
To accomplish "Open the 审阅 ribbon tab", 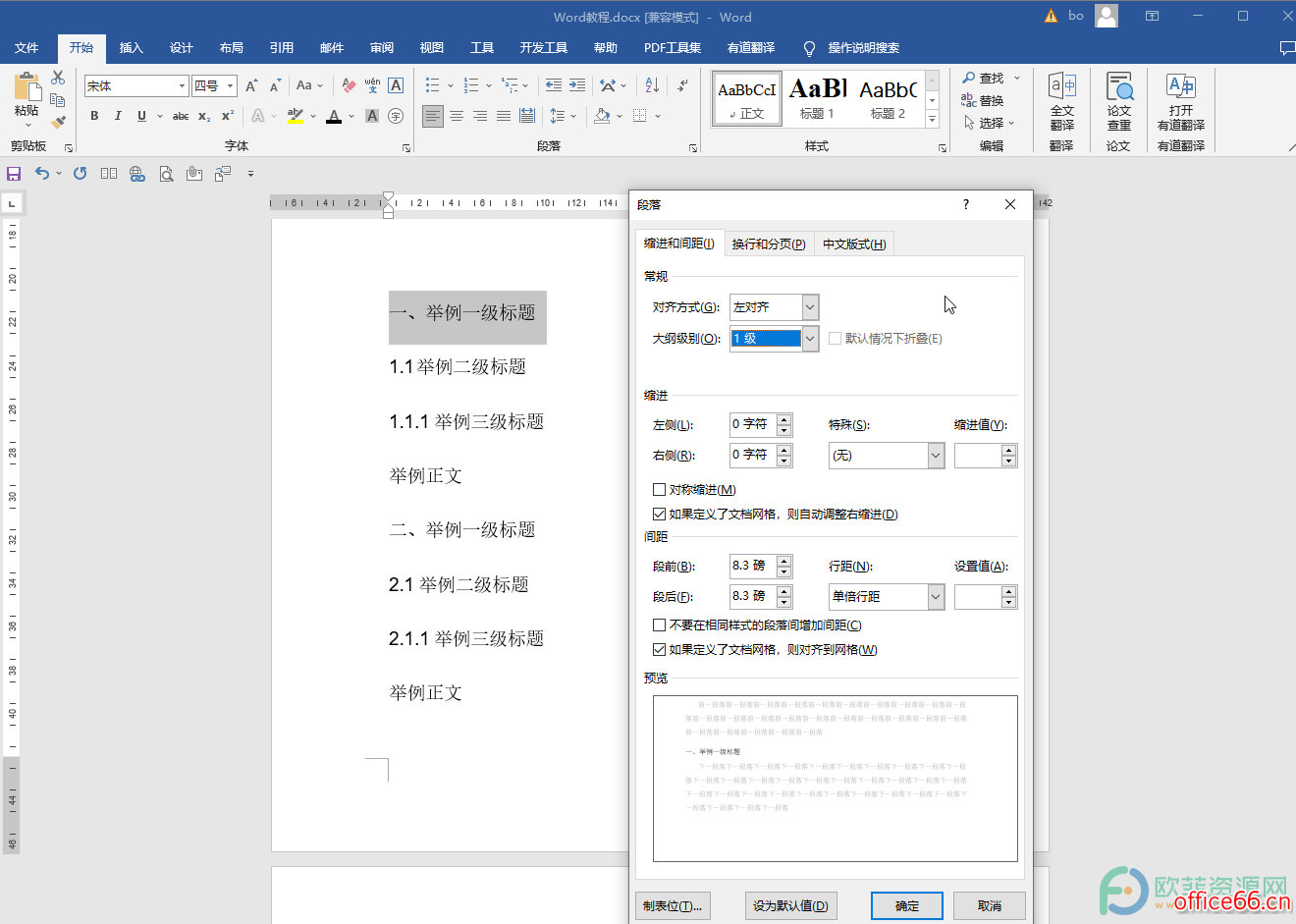I will point(382,47).
